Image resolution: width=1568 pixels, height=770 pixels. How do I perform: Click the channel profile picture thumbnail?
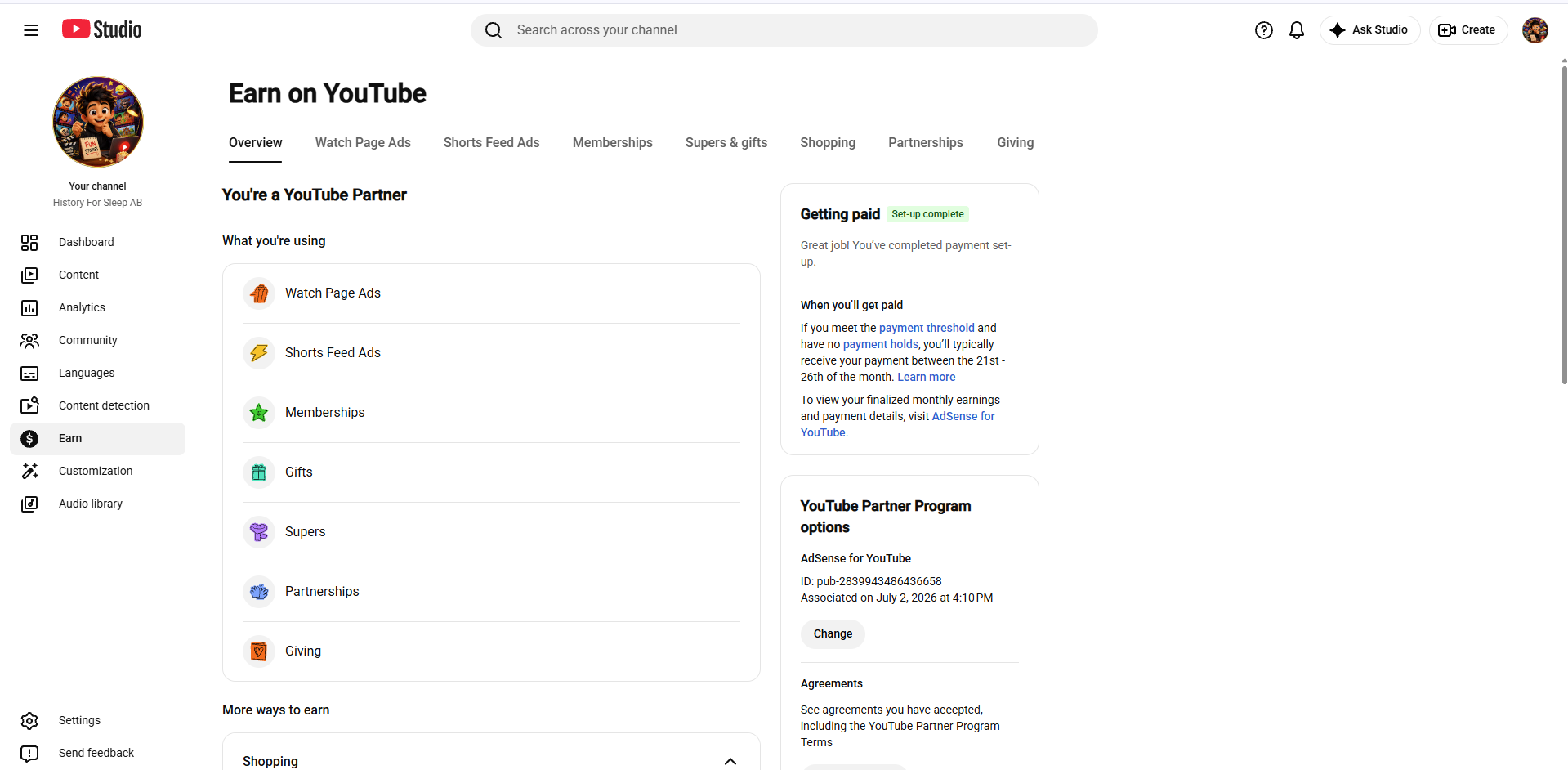tap(98, 122)
